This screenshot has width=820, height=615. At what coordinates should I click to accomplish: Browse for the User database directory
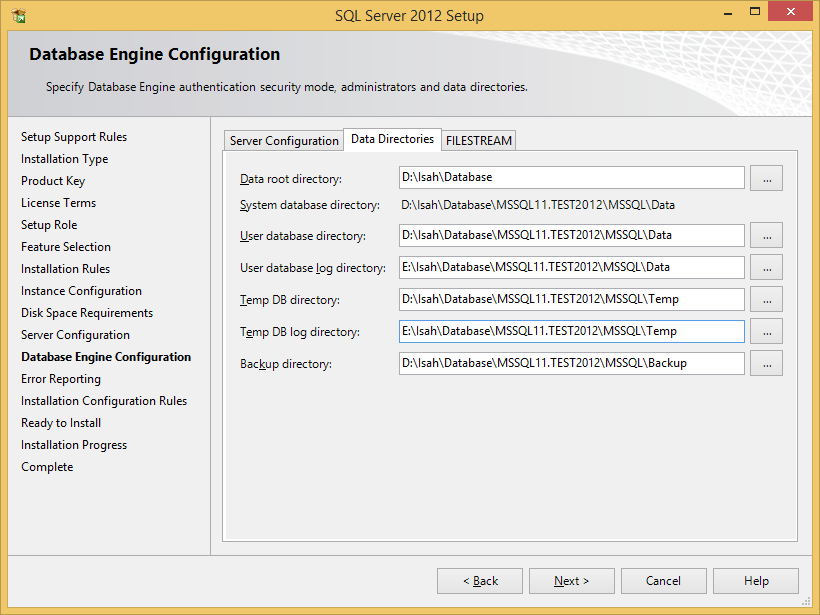[x=766, y=235]
